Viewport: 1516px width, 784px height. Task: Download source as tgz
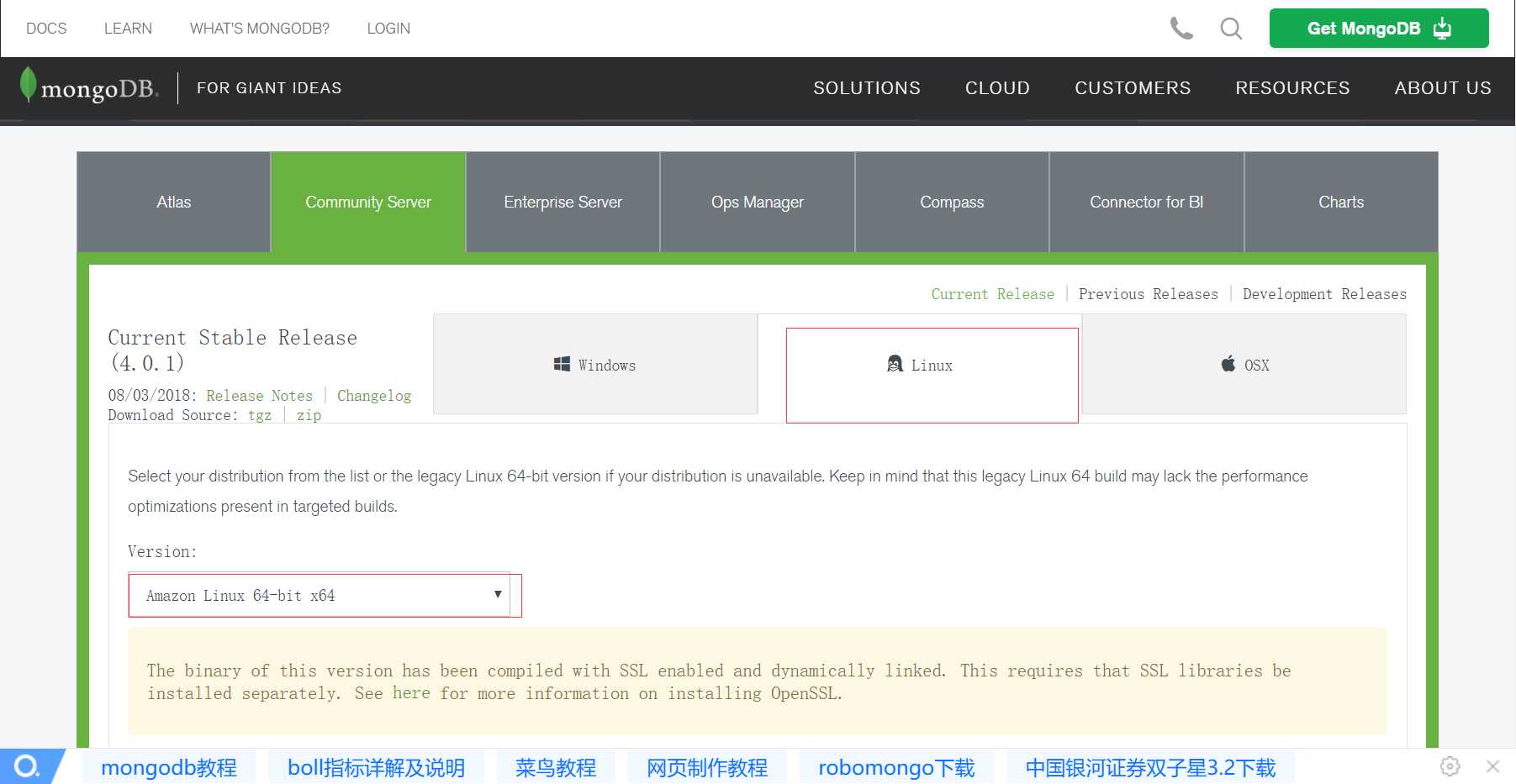point(260,415)
